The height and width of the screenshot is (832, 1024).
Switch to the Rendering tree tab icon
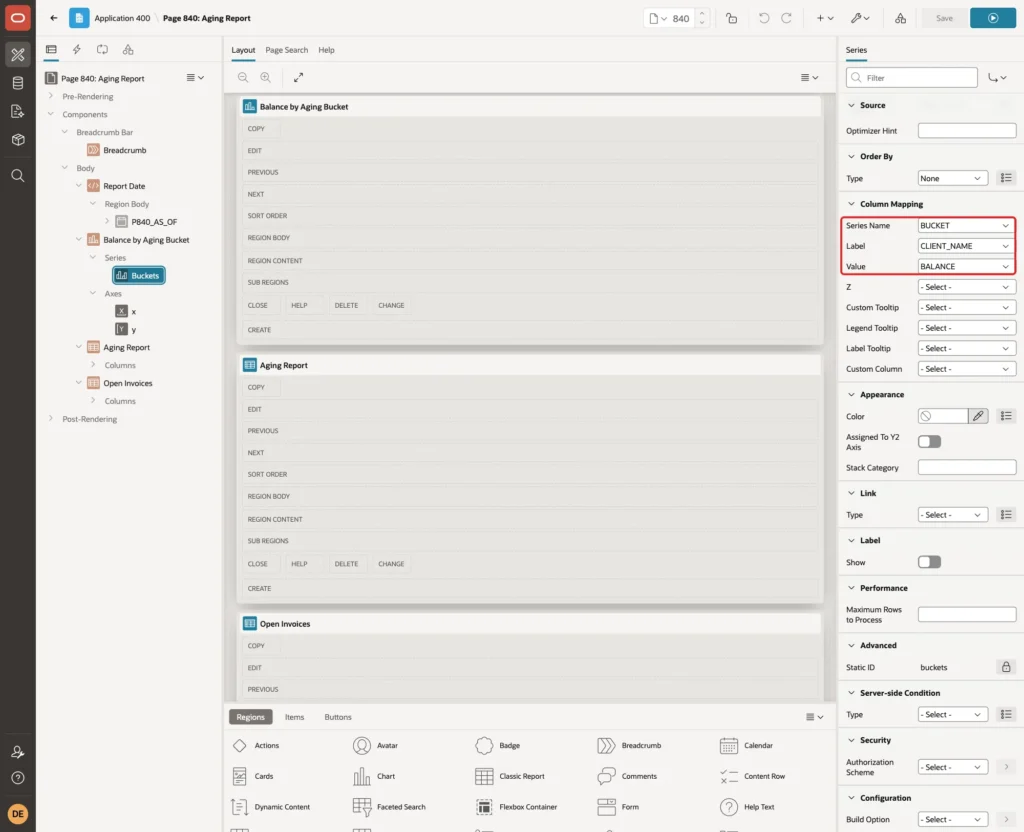pyautogui.click(x=51, y=50)
